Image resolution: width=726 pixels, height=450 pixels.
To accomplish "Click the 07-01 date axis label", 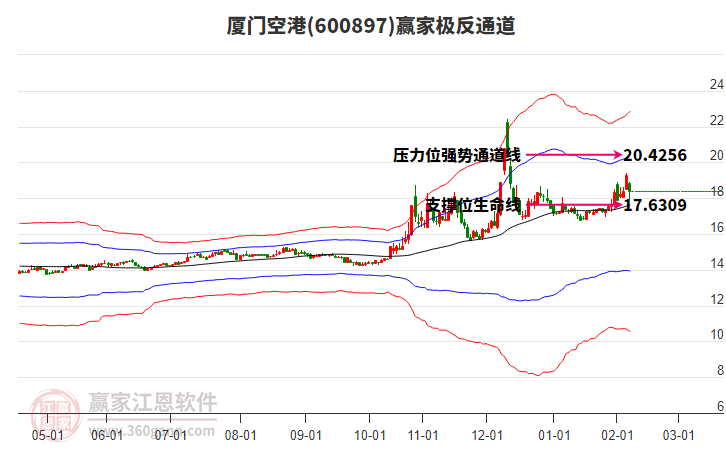I will coord(170,435).
